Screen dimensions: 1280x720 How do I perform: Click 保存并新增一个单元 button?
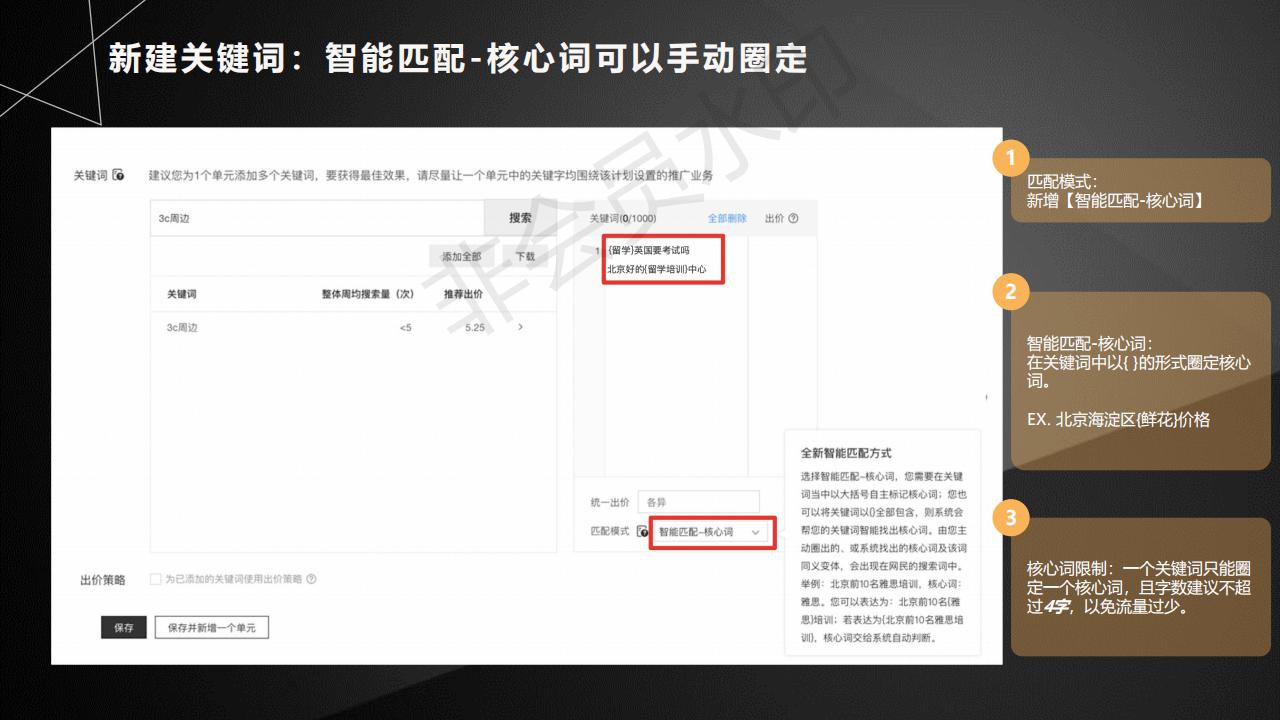(212, 628)
